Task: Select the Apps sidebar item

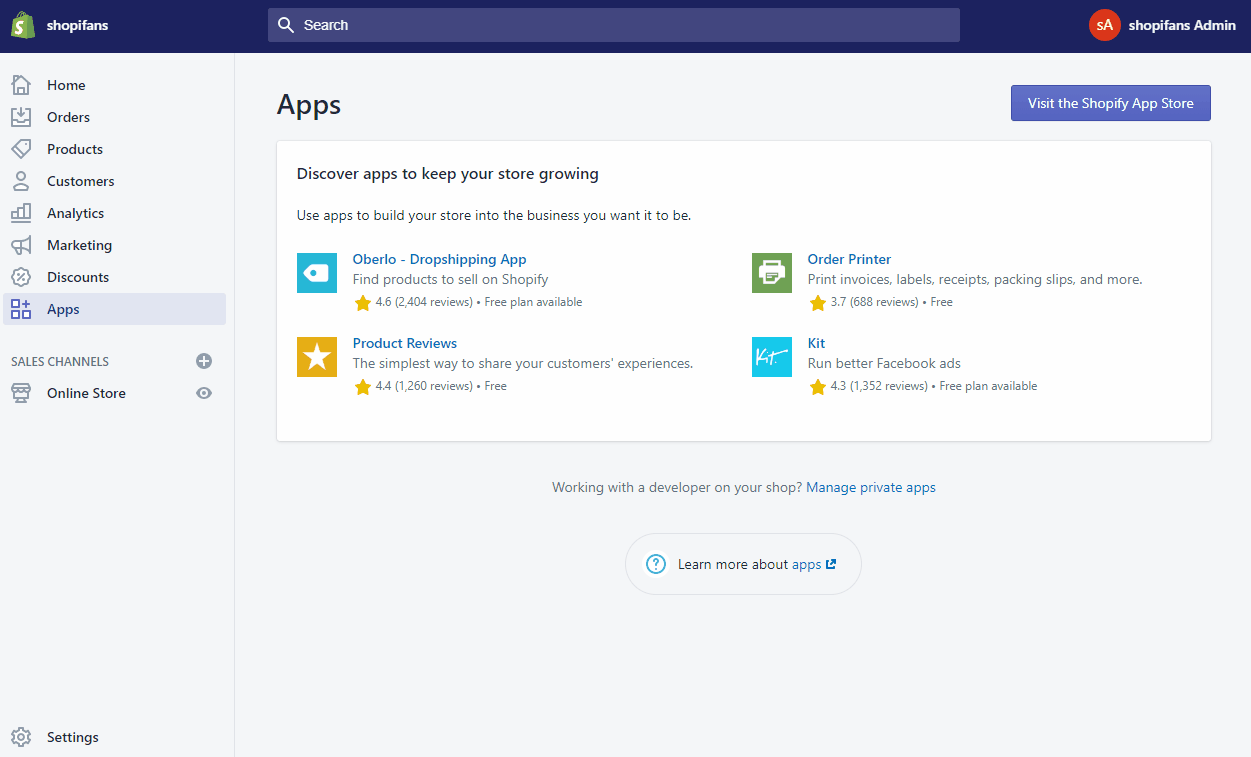Action: [115, 309]
